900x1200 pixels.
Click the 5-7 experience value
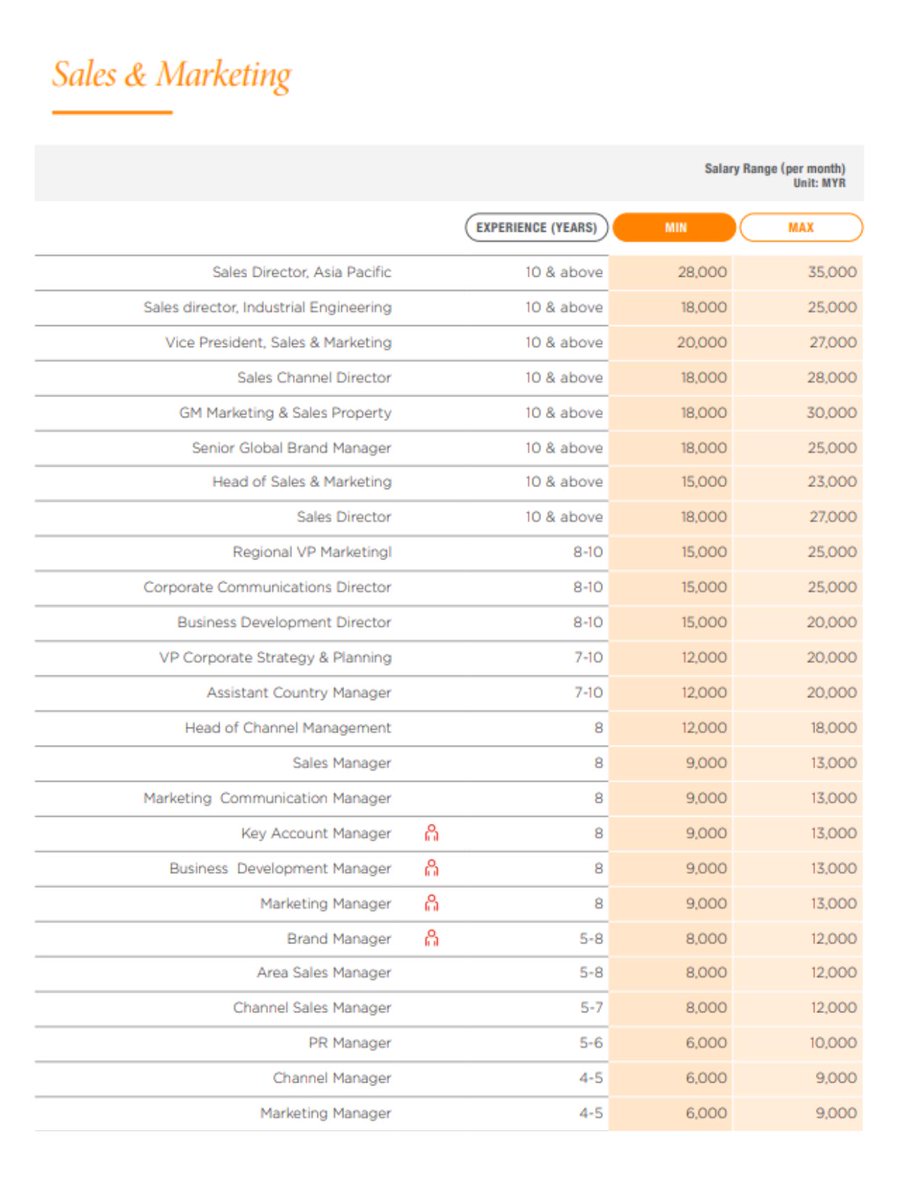tap(591, 1007)
